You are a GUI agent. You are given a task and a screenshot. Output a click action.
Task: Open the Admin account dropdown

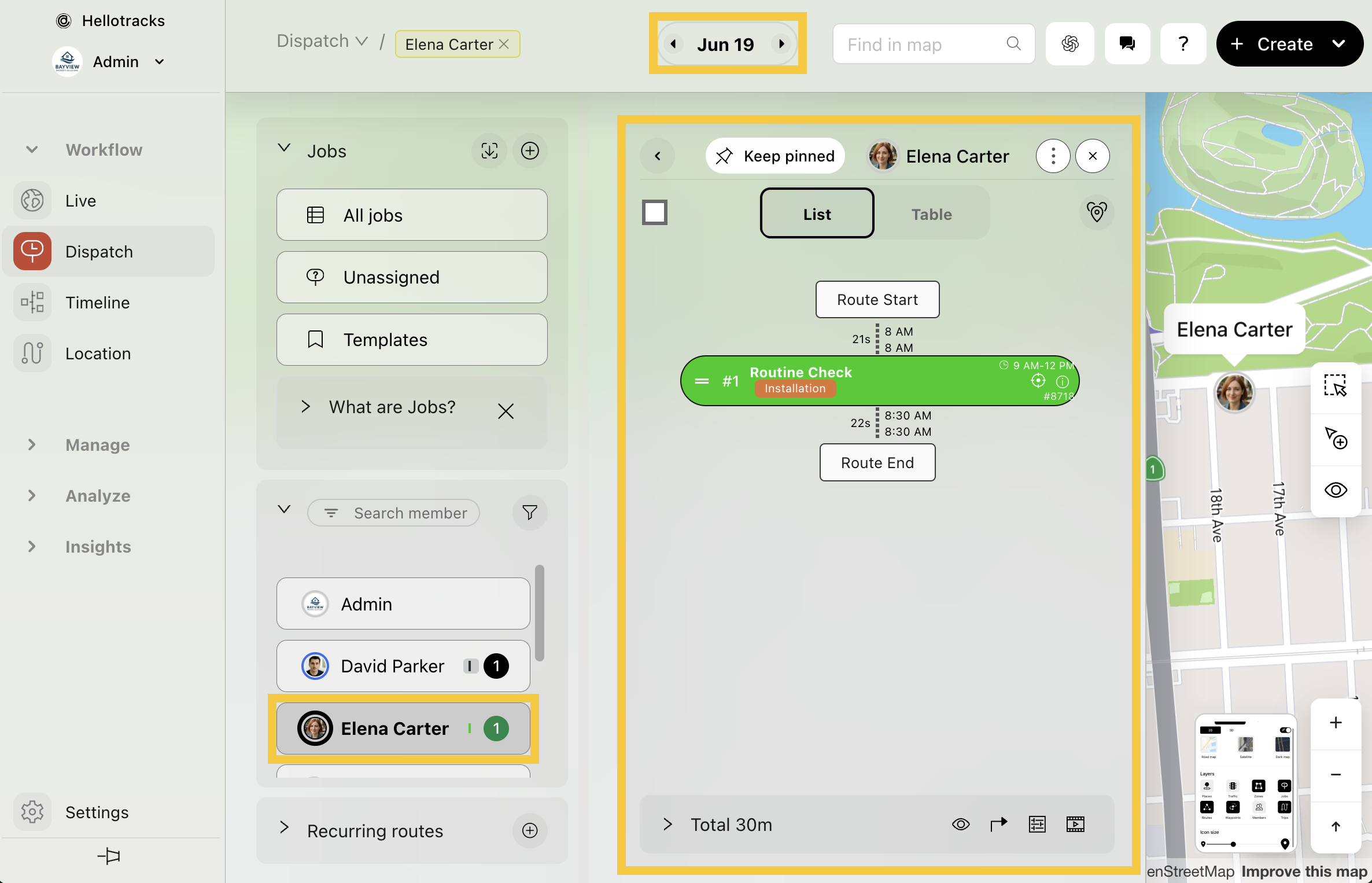pyautogui.click(x=160, y=61)
